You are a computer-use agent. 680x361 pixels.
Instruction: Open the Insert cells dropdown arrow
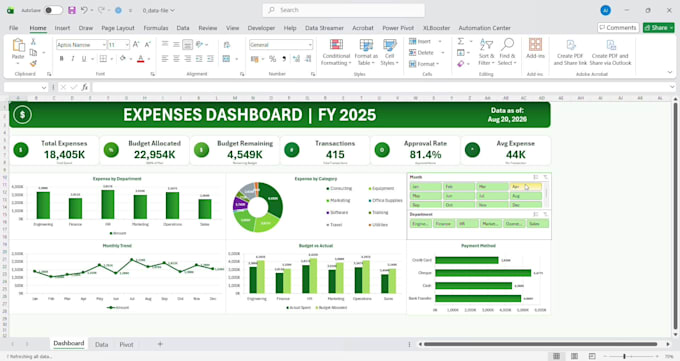[440, 41]
